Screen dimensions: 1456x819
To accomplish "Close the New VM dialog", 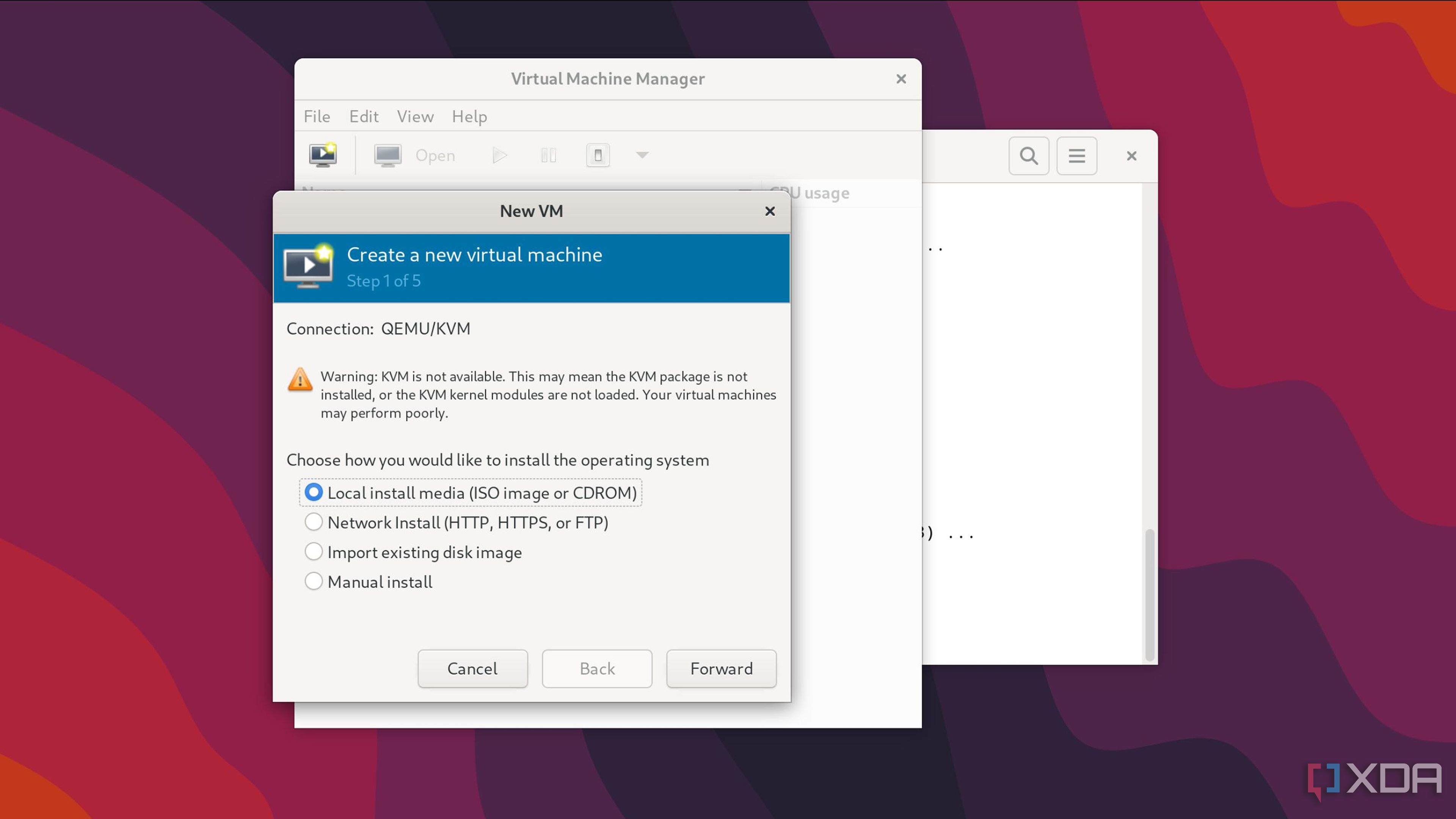I will coord(770,211).
